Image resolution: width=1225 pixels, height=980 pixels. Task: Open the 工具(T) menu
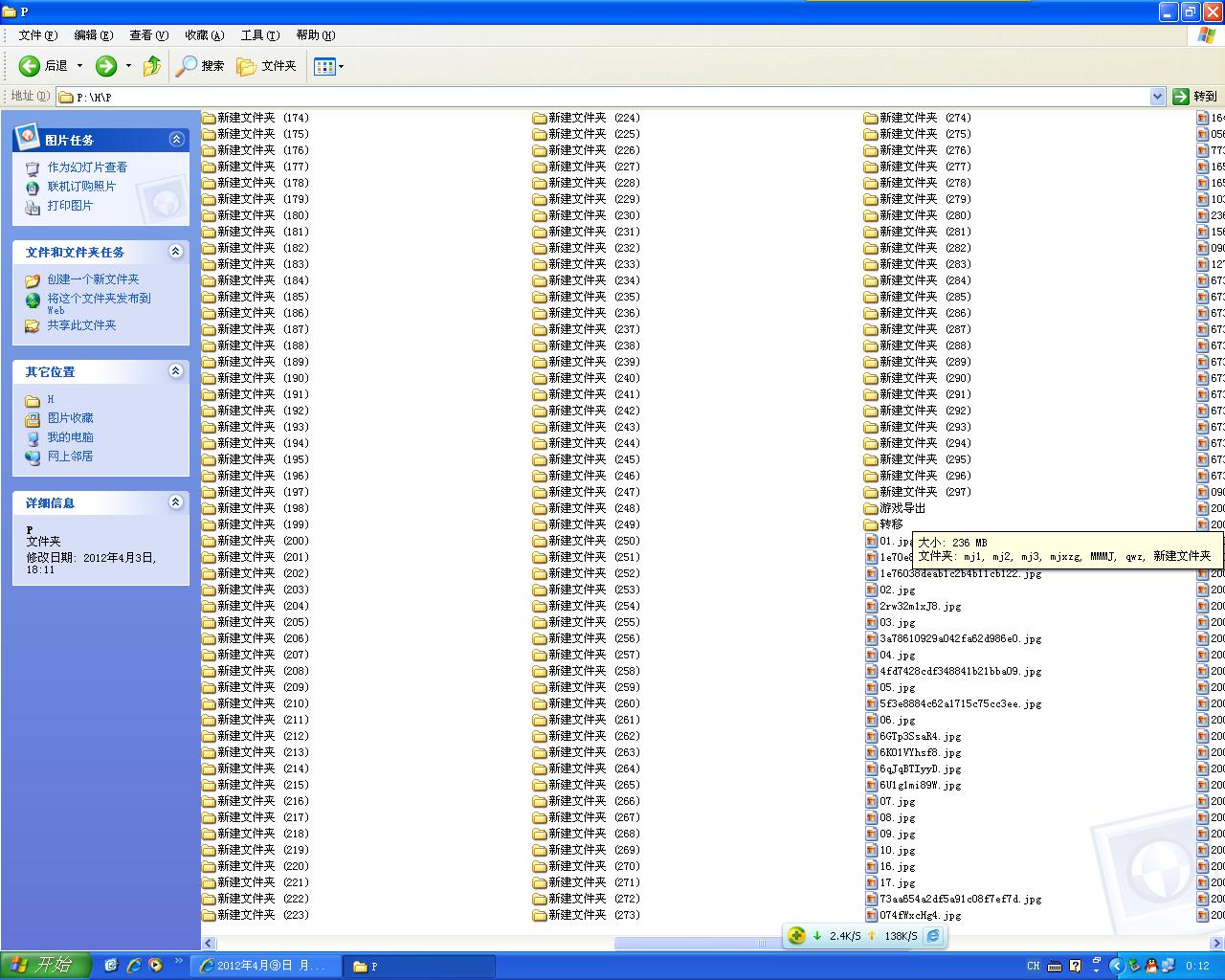pyautogui.click(x=260, y=35)
